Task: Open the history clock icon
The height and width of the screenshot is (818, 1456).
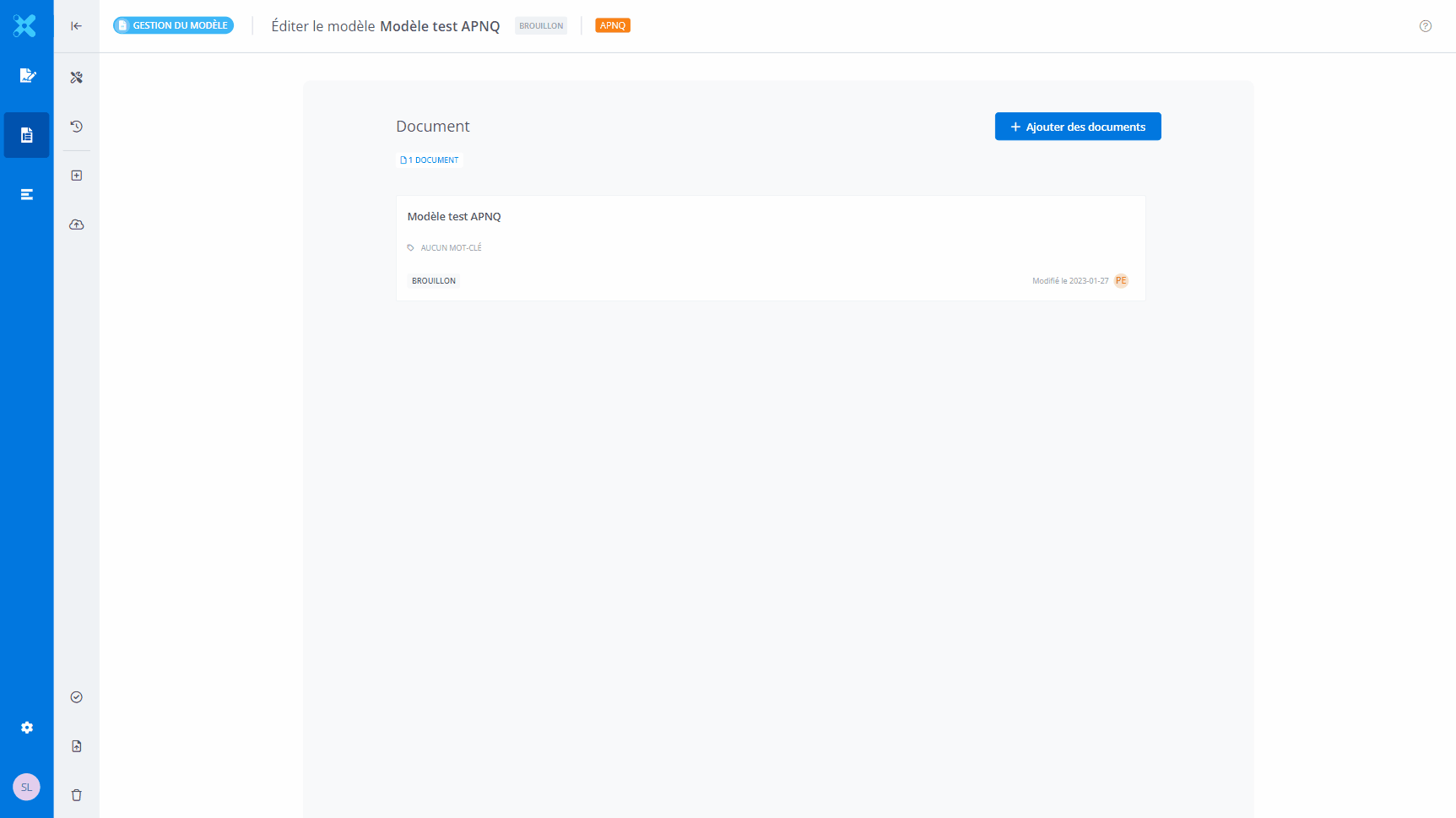Action: pyautogui.click(x=77, y=127)
